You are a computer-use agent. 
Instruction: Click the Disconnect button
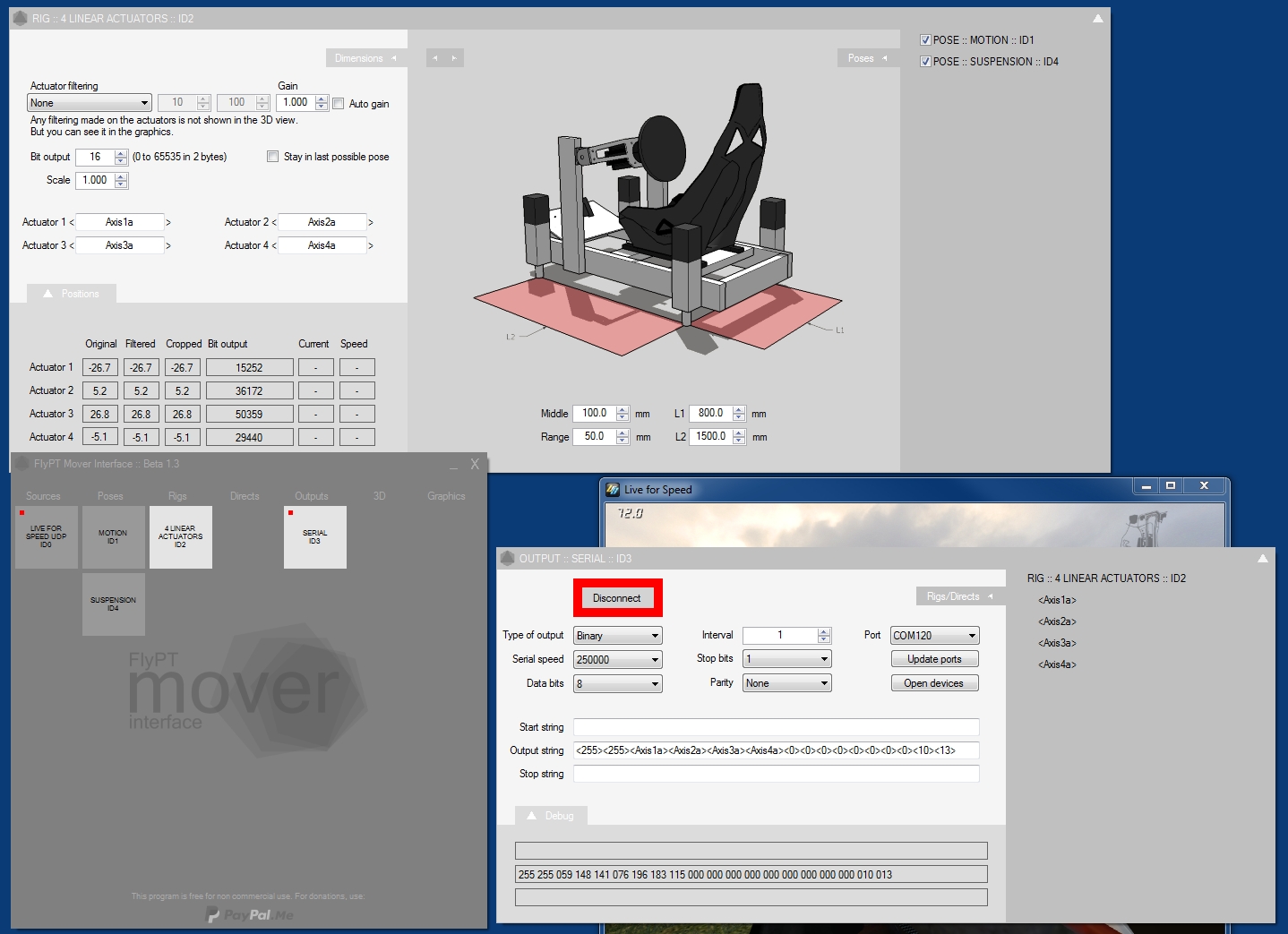[x=617, y=598]
